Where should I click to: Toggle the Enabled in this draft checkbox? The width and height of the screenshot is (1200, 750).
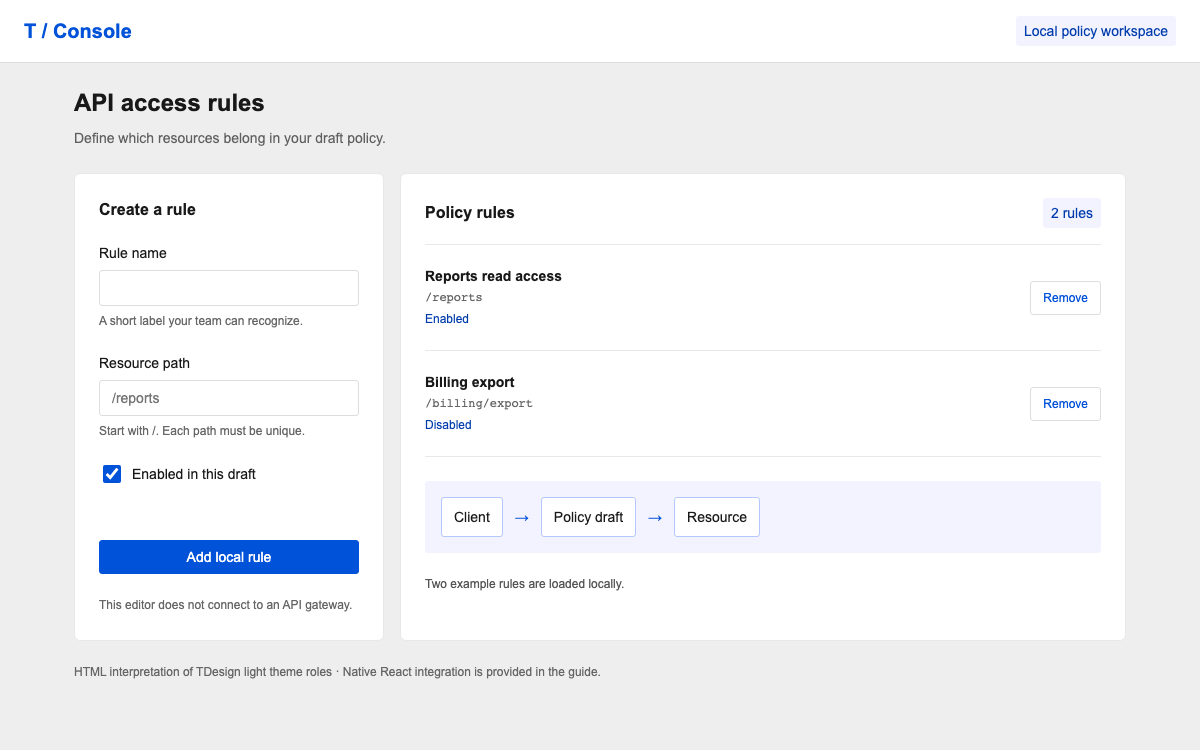(112, 474)
